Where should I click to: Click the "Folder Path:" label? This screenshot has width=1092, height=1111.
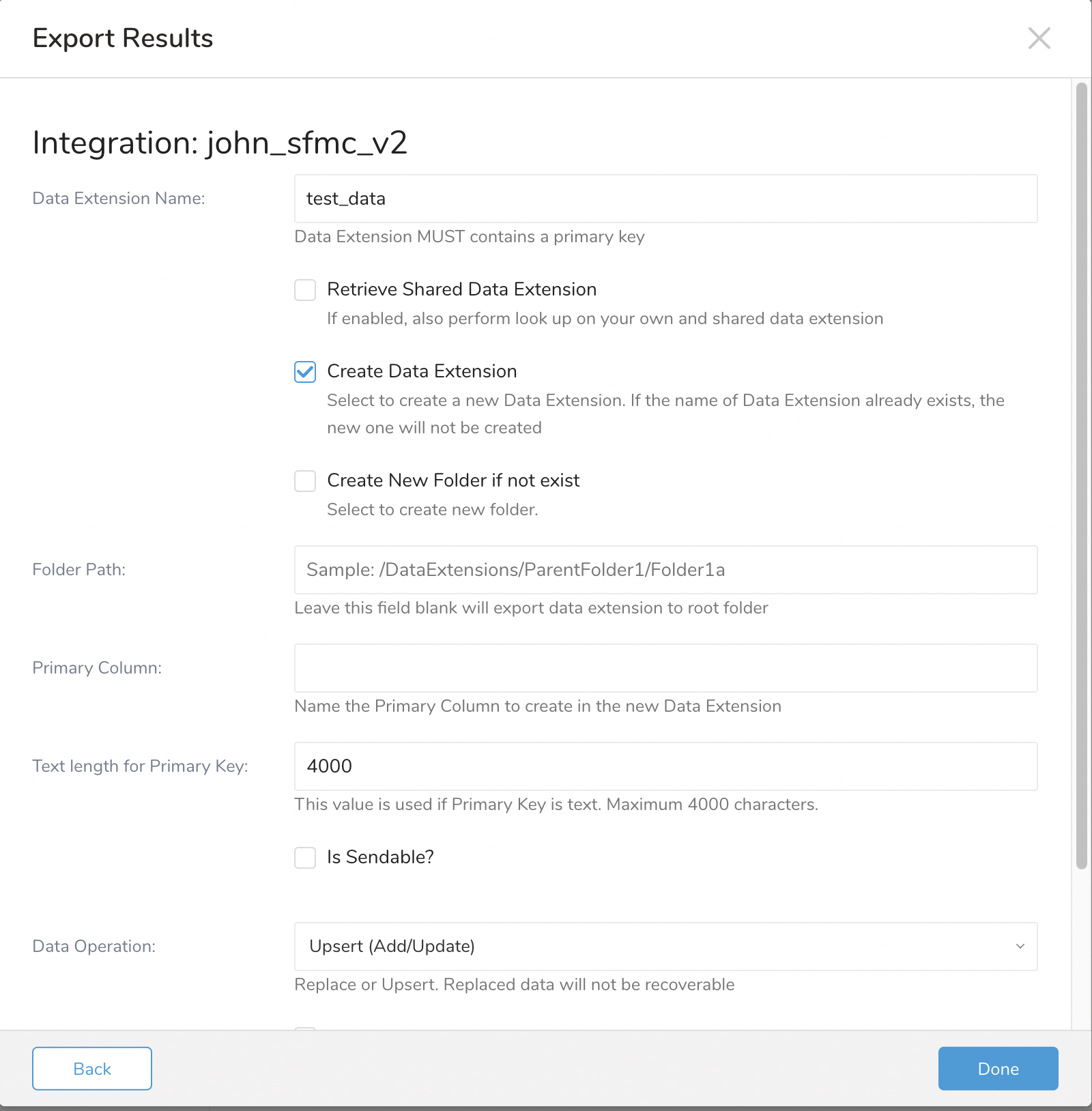click(79, 570)
